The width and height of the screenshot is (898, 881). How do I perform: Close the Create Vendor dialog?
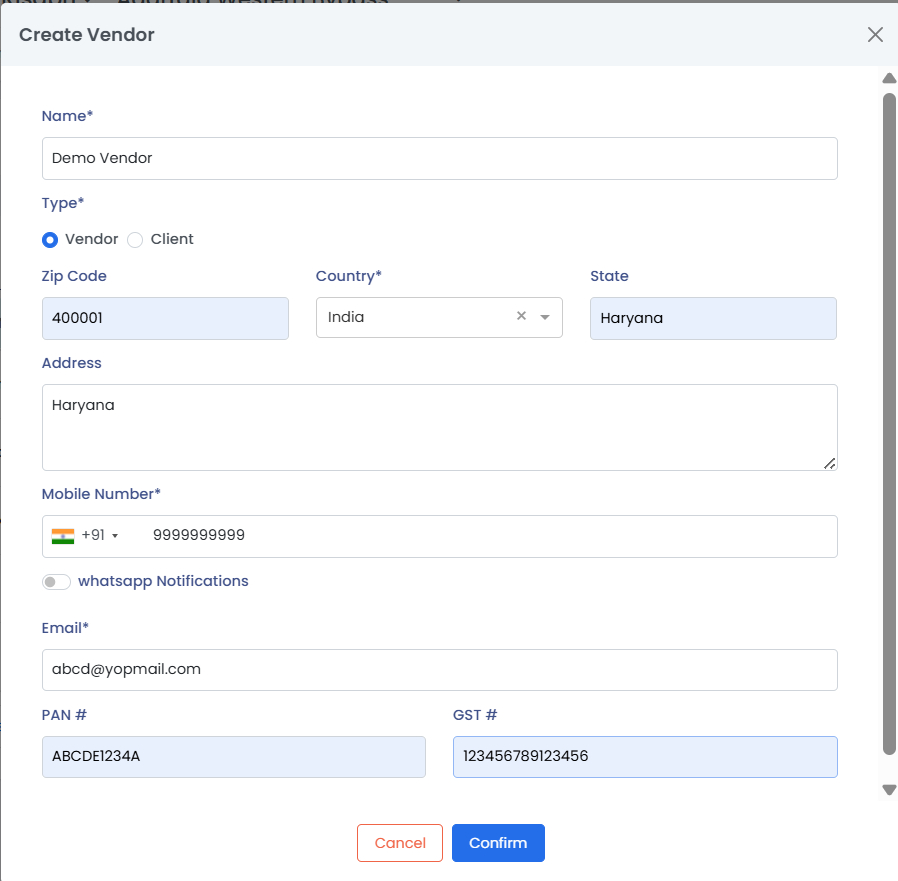875,35
